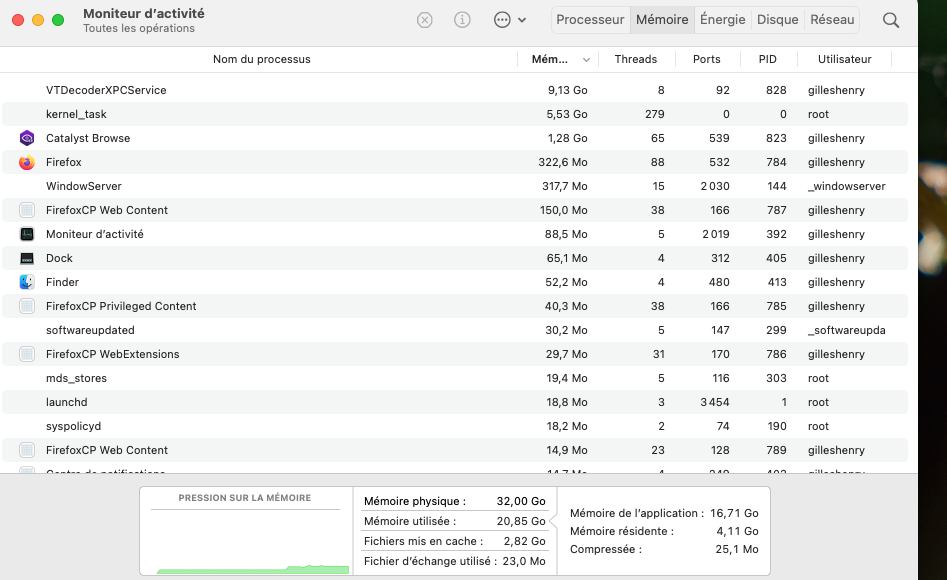The width and height of the screenshot is (947, 580).
Task: Select the WindowServer process name
Action: pos(84,186)
